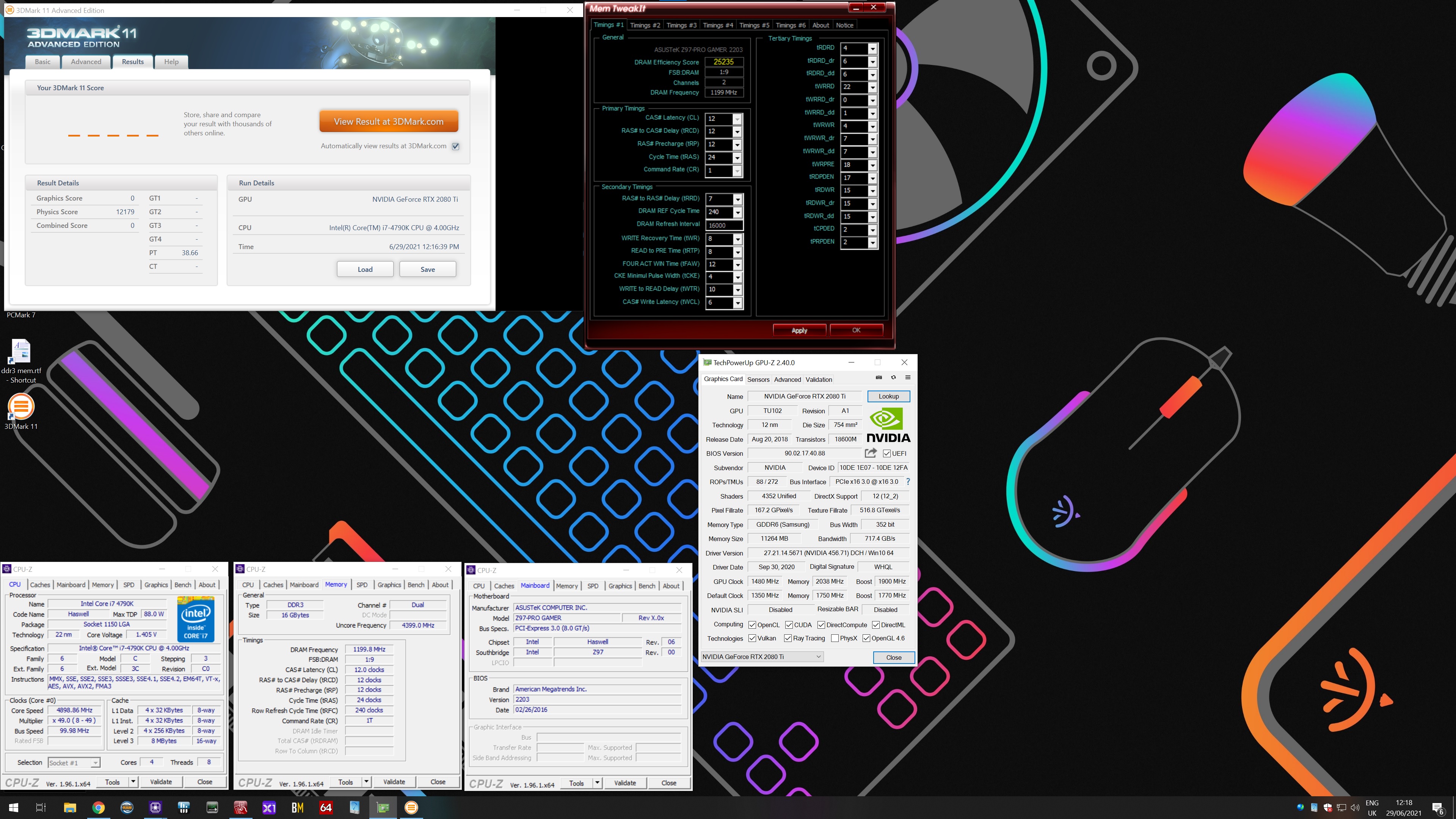Viewport: 1456px width, 819px height.
Task: Expand the Cycle Time (tRAS) dropdown
Action: [737, 158]
